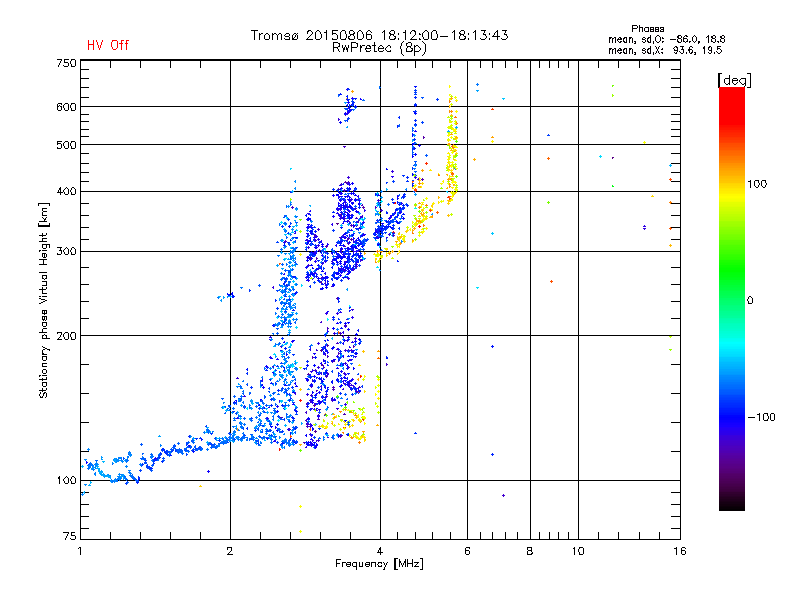The width and height of the screenshot is (800, 600).
Task: Select the plot title 'Tromsø 20150806 18:12:00-18:13:43'
Action: coord(379,35)
